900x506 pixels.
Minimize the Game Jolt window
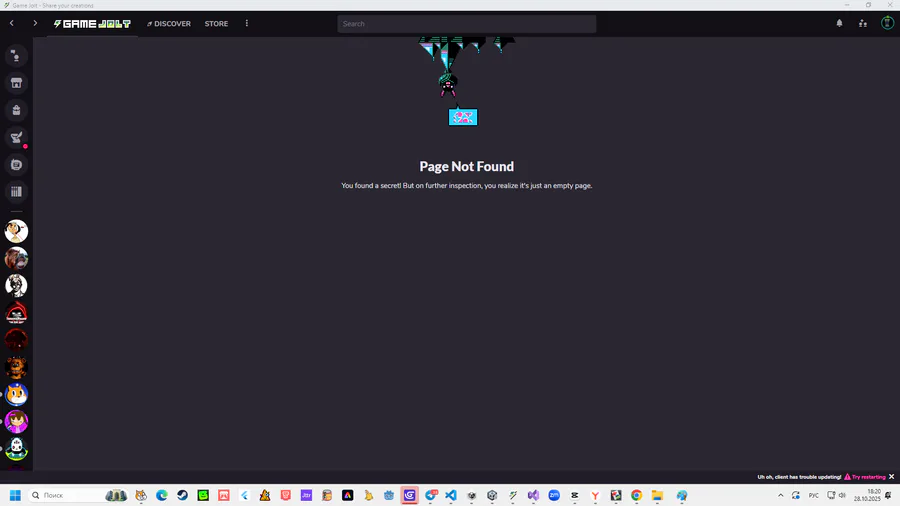(847, 5)
